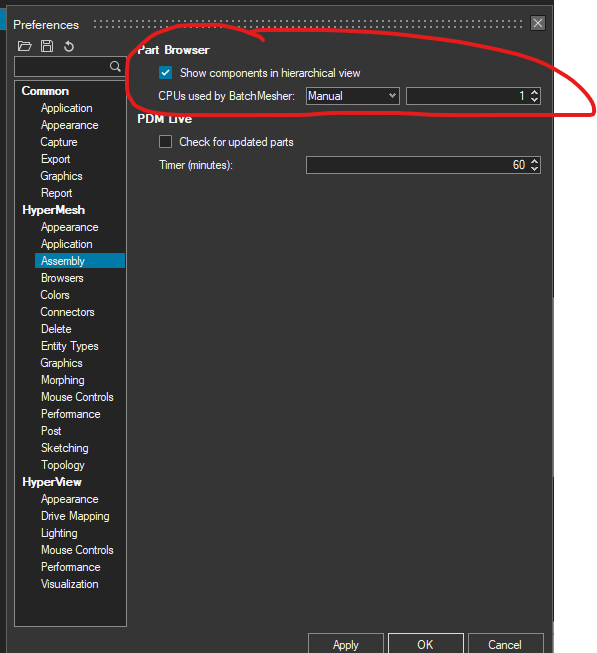Go to the Capture category under Common
597x653 pixels.
pos(59,142)
